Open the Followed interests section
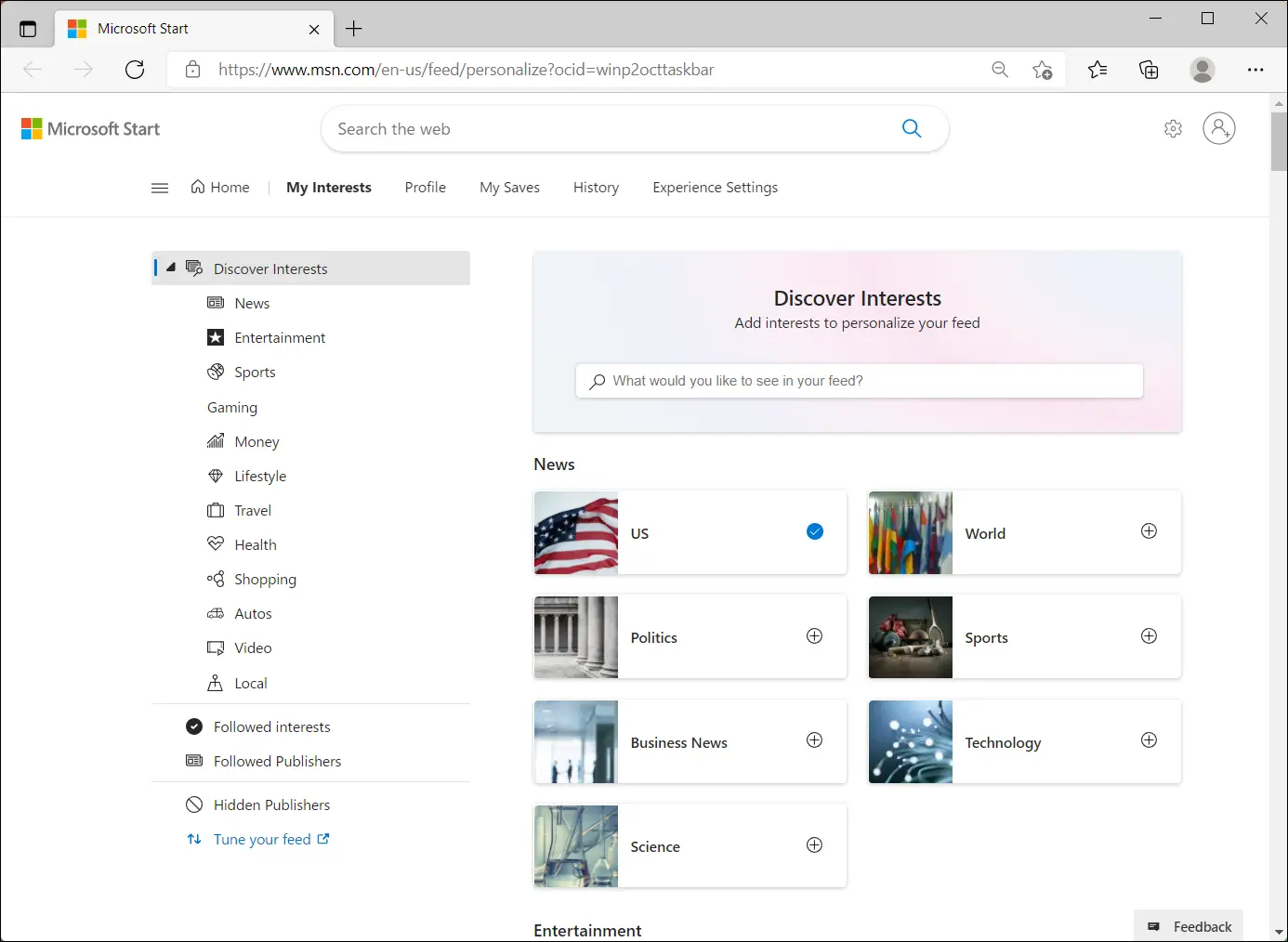 271,726
